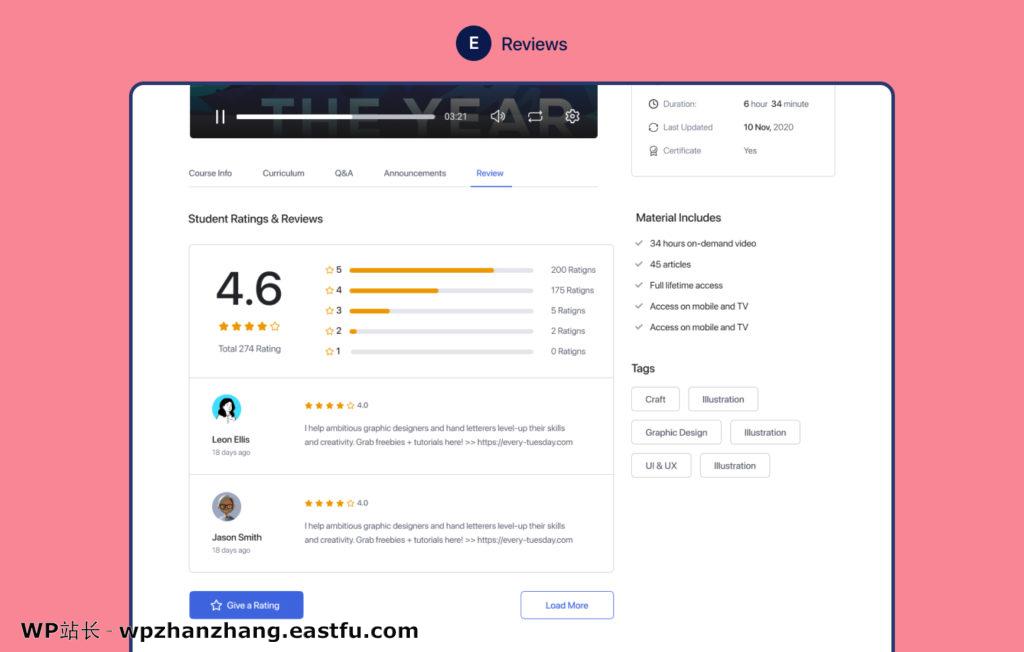Switch to the Curriculum tab

tap(283, 172)
